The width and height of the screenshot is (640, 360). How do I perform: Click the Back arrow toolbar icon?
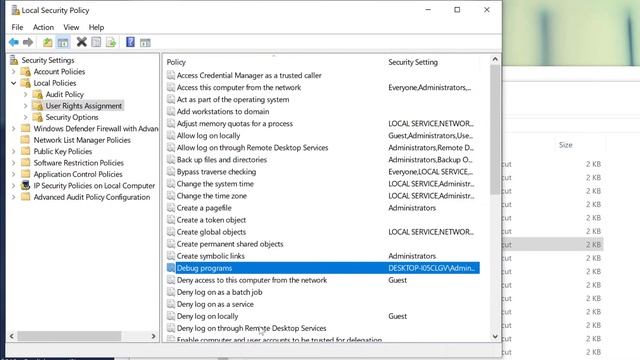13,42
